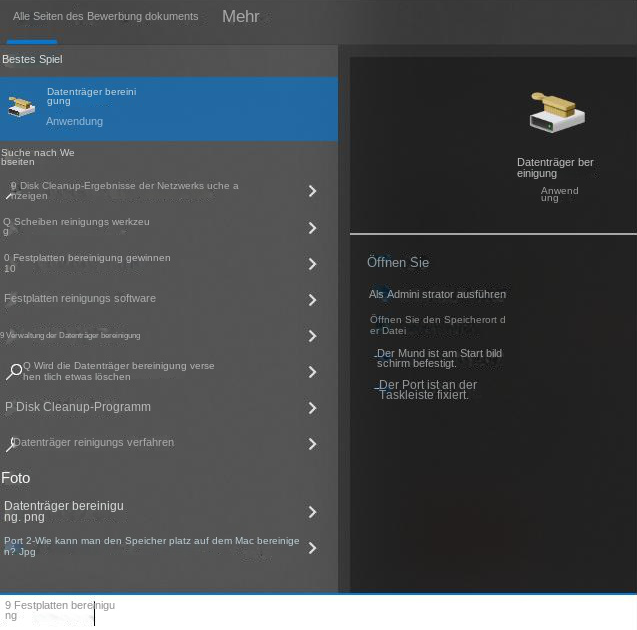The width and height of the screenshot is (637, 630).
Task: Select Disk Cleanup-Ergebnisse der Netzwerksuche anzeigen text
Action: pos(124,191)
